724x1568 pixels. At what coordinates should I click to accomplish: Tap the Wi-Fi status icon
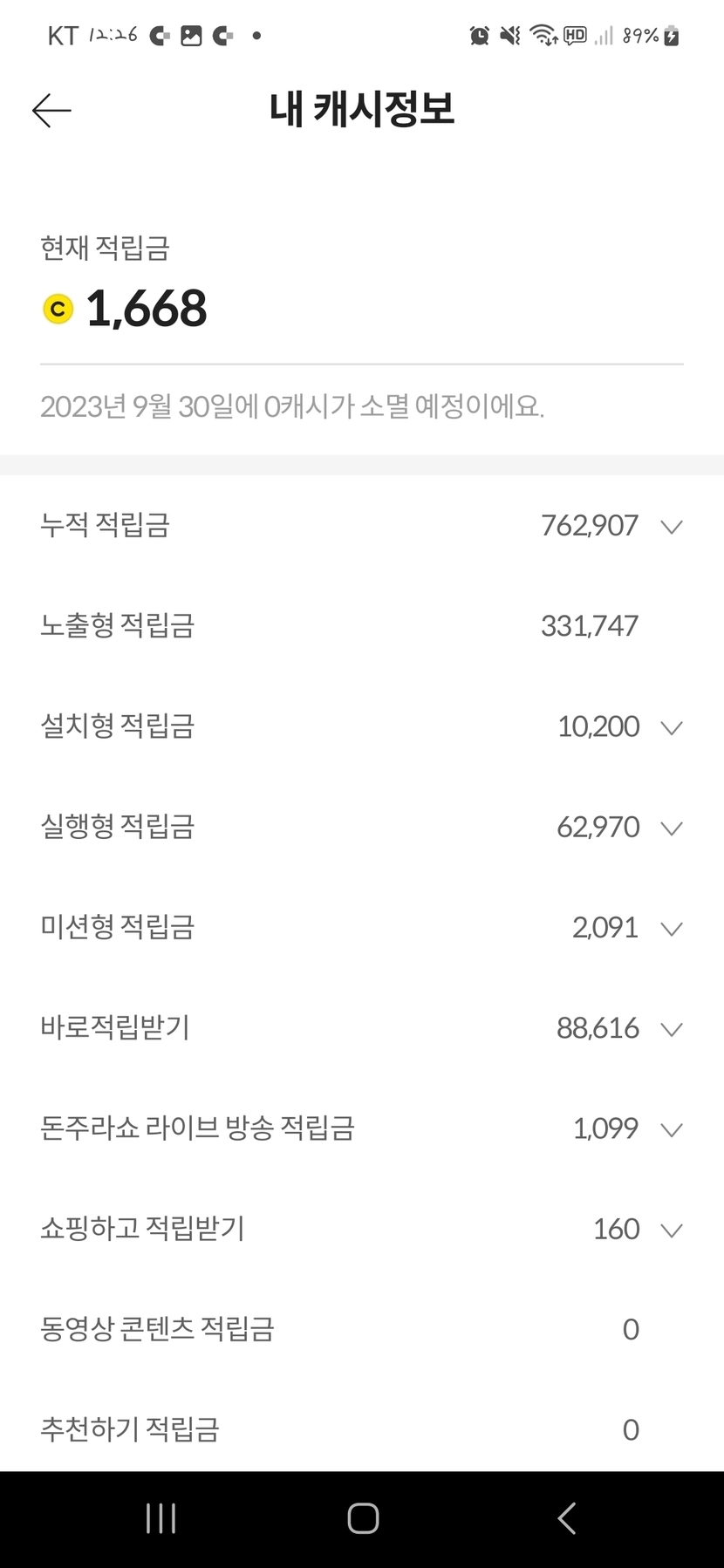pyautogui.click(x=543, y=36)
